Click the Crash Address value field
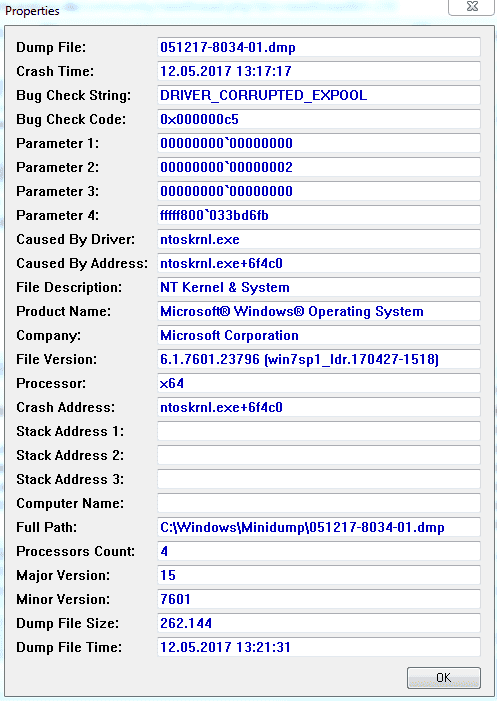 (319, 407)
